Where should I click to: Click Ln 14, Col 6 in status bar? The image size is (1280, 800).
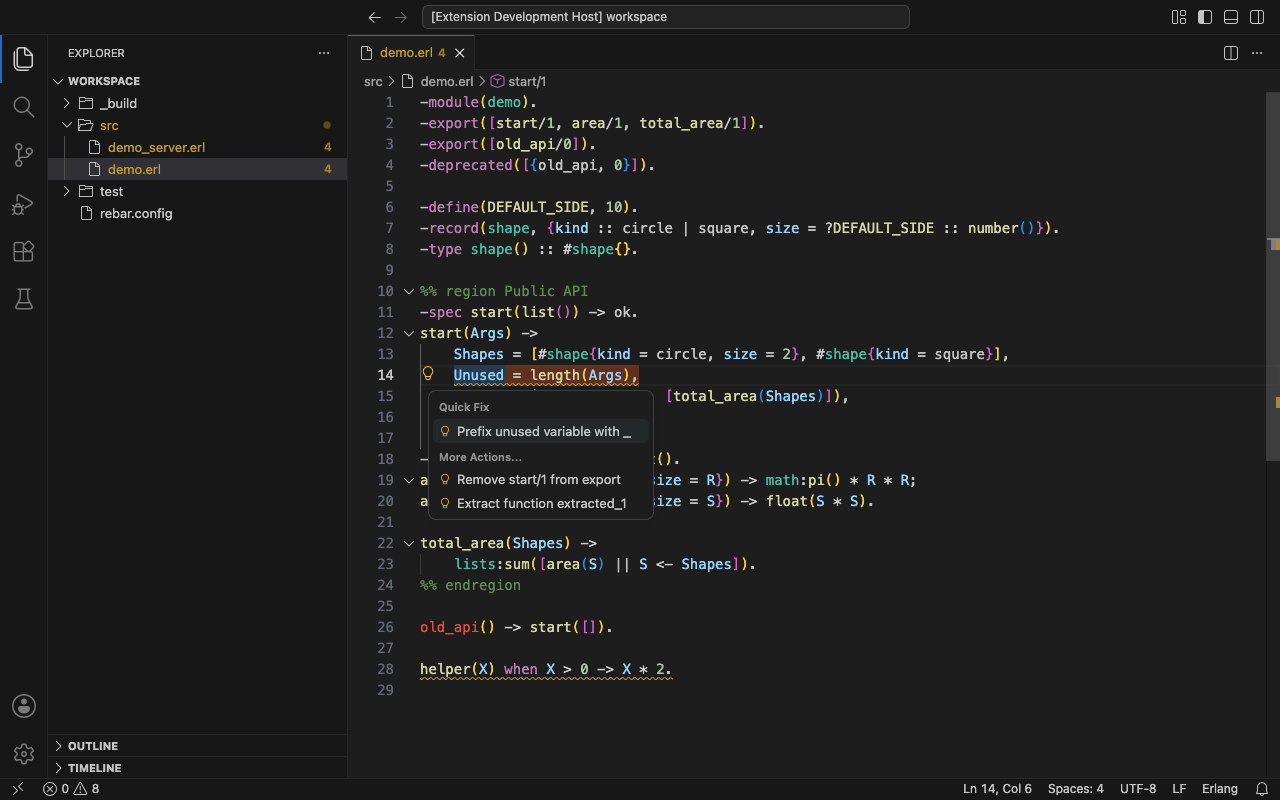(997, 789)
